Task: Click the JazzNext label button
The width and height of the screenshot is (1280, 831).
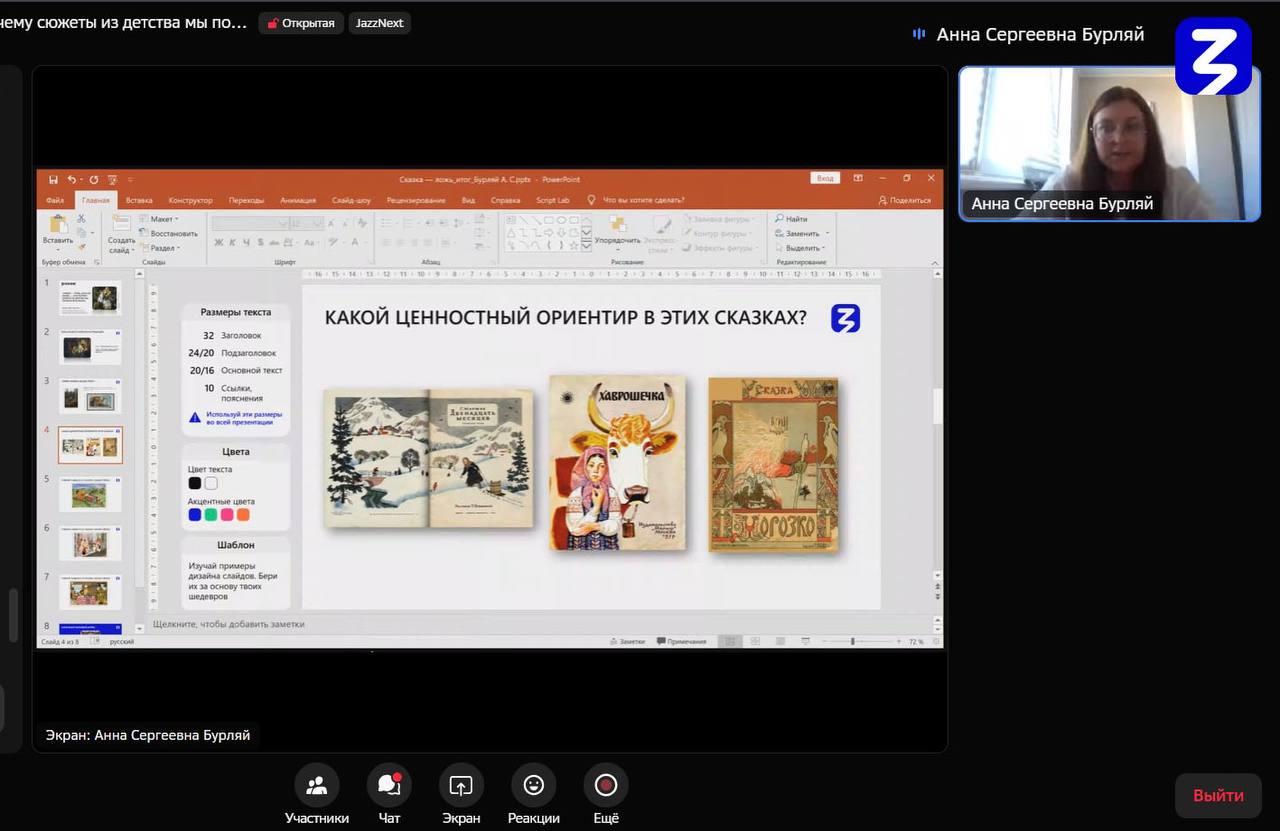Action: pos(379,23)
